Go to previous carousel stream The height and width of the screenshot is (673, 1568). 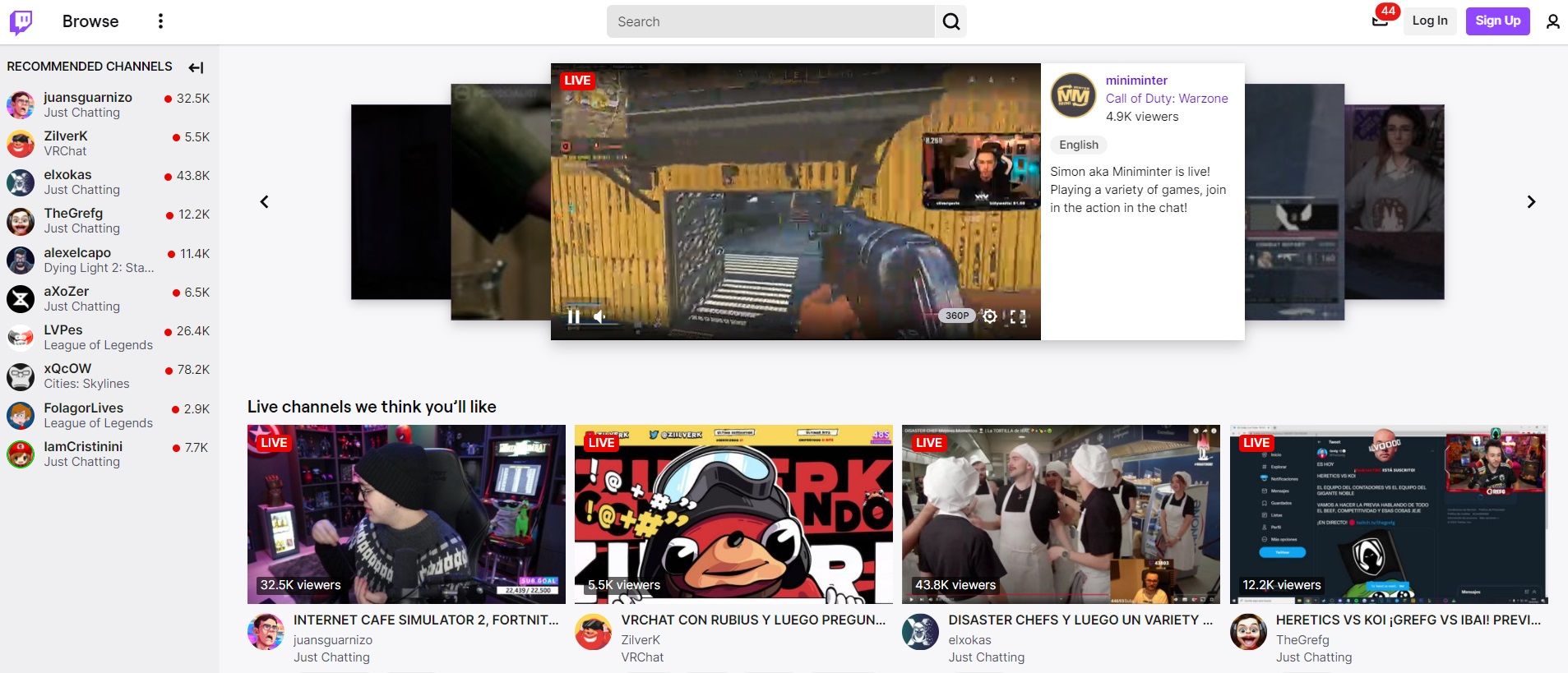point(264,202)
